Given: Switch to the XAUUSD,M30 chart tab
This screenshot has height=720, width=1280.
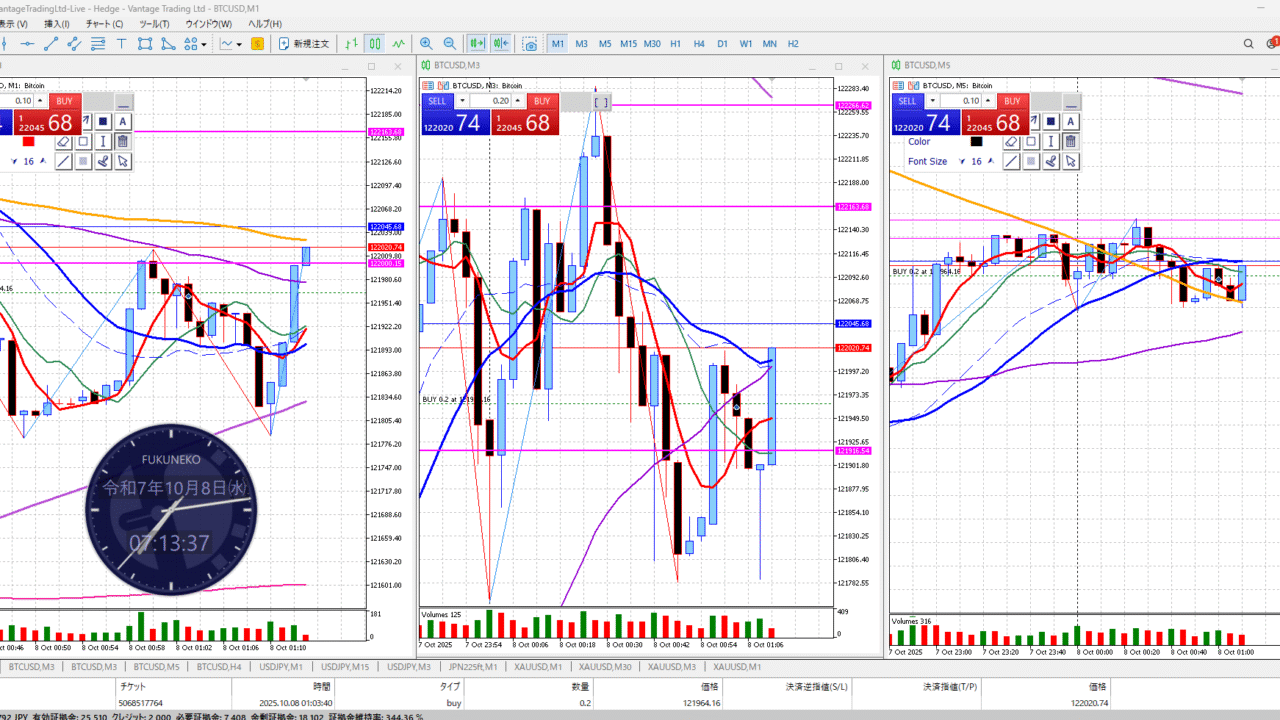Looking at the screenshot, I should 605,667.
